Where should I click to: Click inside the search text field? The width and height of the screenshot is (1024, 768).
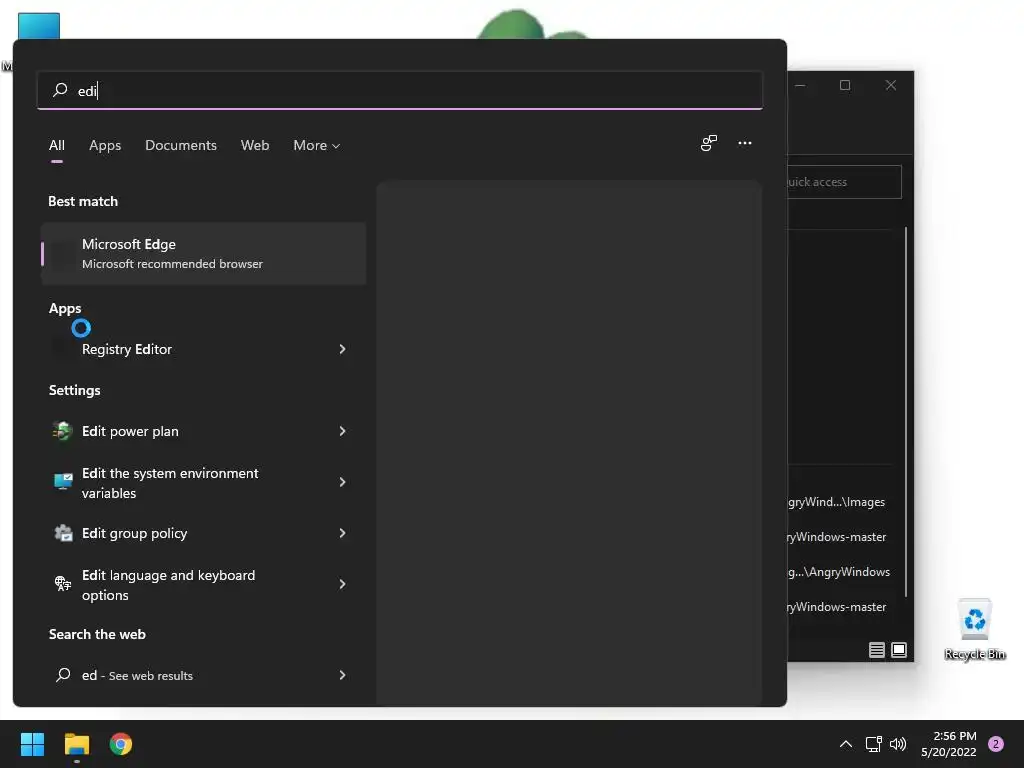tap(400, 90)
